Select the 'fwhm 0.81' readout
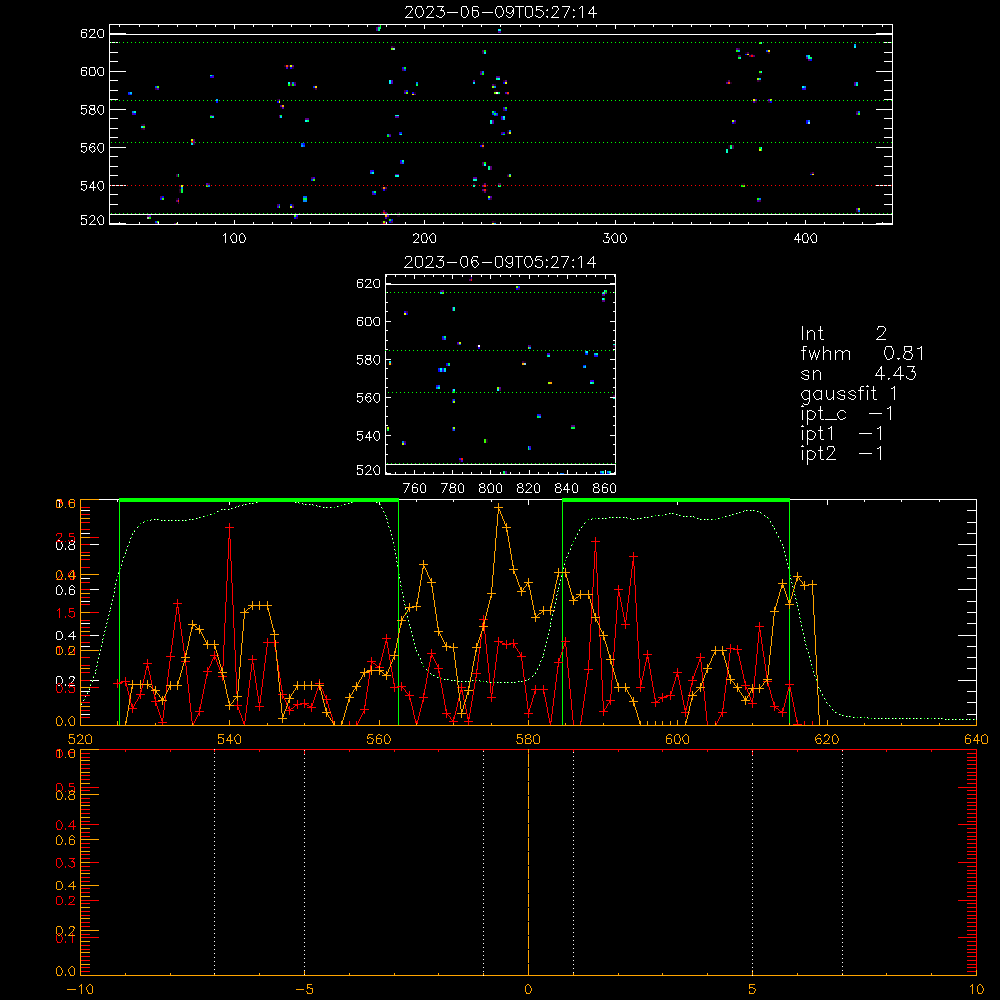Screen dimensions: 1000x1000 pos(862,353)
